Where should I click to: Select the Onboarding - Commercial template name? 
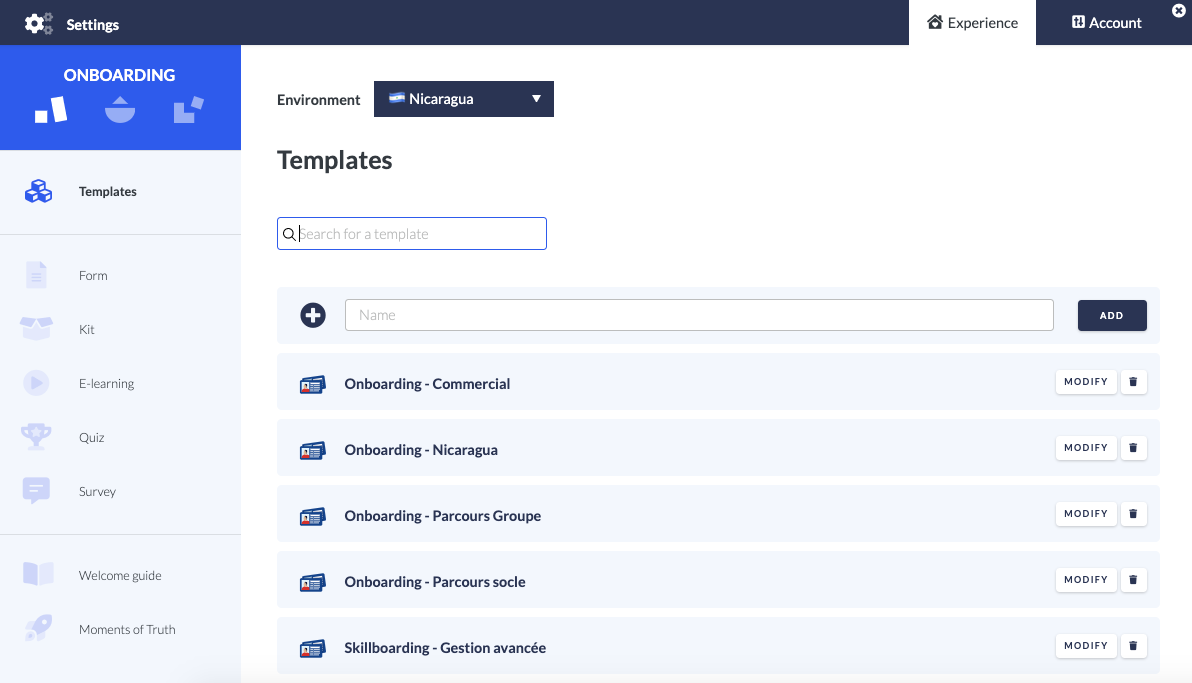pos(427,384)
